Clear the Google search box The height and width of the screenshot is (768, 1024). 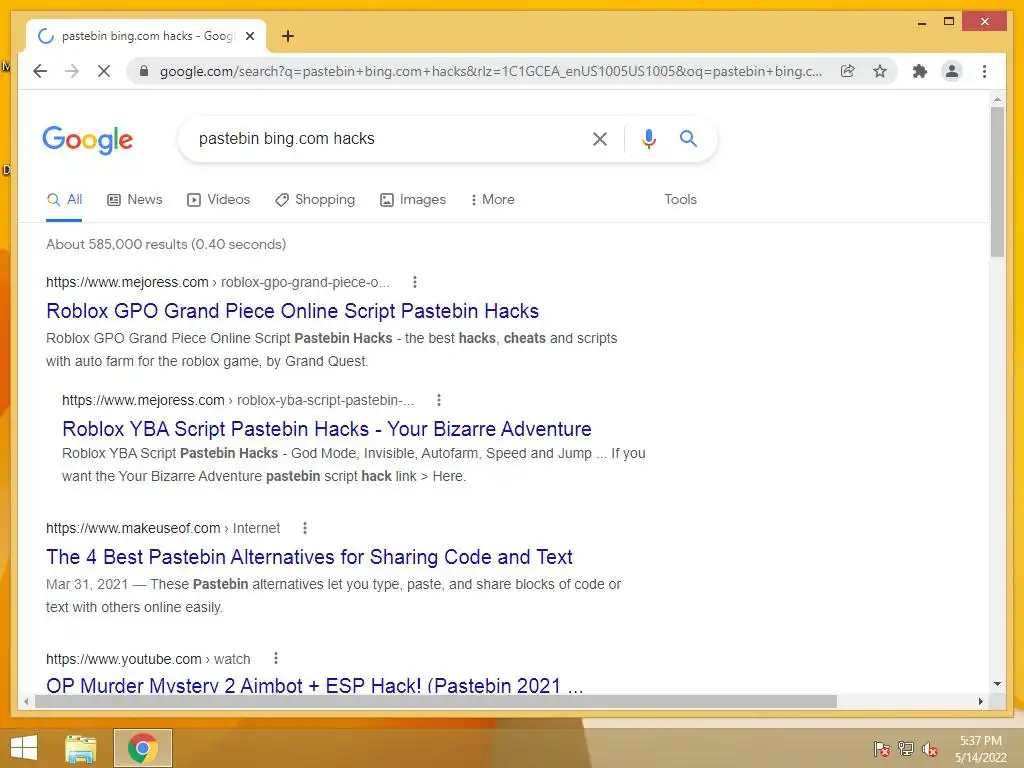tap(600, 138)
